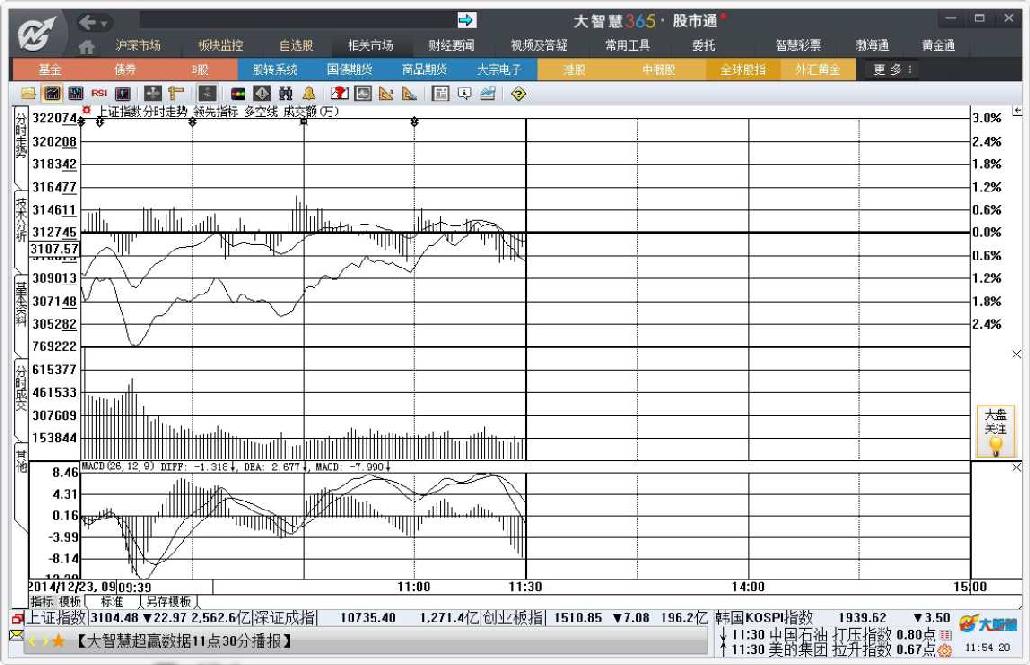This screenshot has height=665, width=1030.
Task: Click the yellow hammer tool icon
Action: pyautogui.click(x=175, y=94)
